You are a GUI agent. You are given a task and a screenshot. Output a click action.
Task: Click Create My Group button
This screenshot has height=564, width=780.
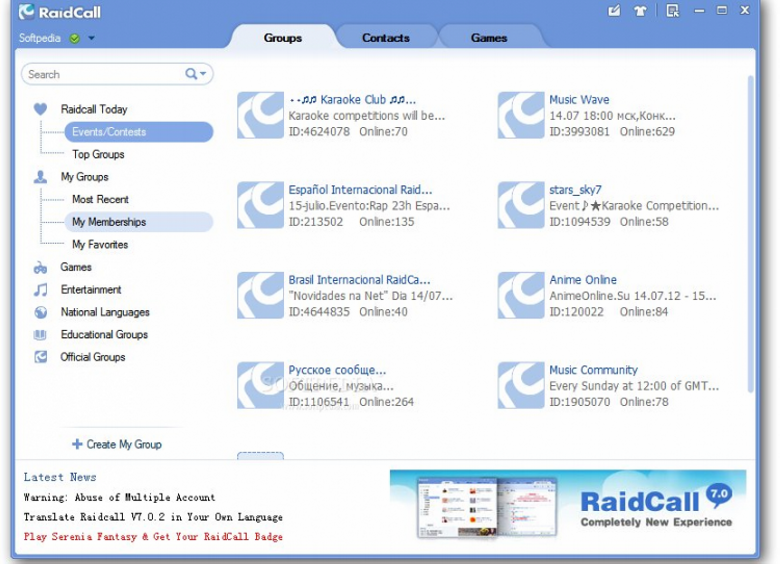(117, 444)
